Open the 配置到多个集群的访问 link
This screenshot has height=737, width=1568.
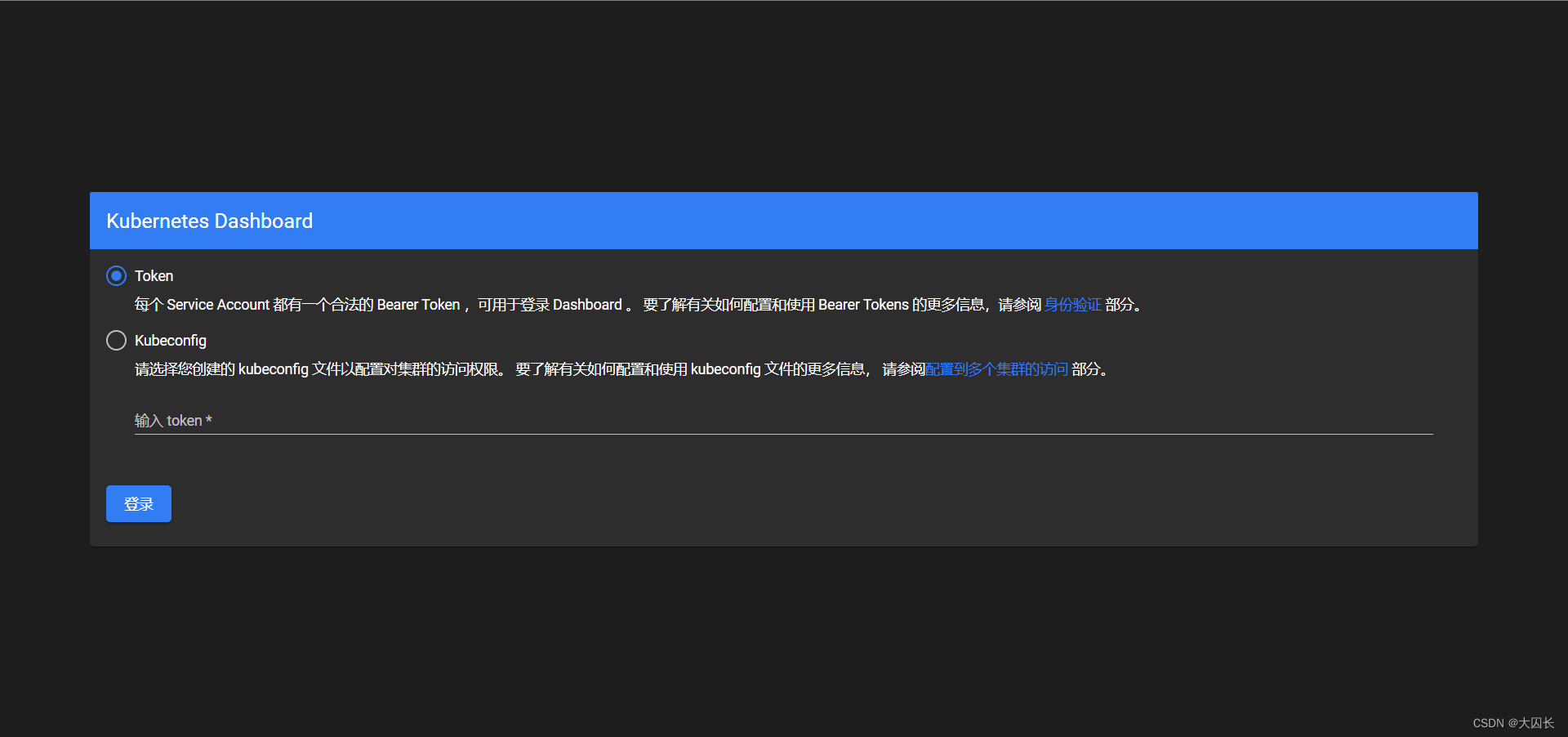click(996, 369)
